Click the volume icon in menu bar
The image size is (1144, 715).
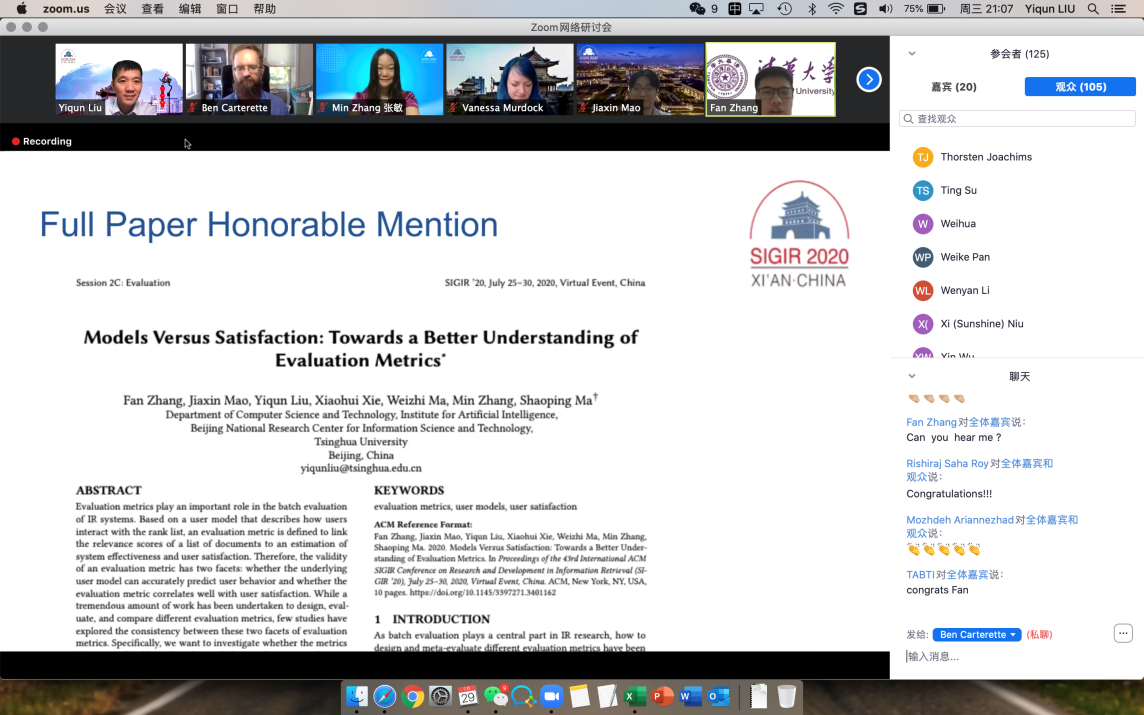[x=885, y=9]
